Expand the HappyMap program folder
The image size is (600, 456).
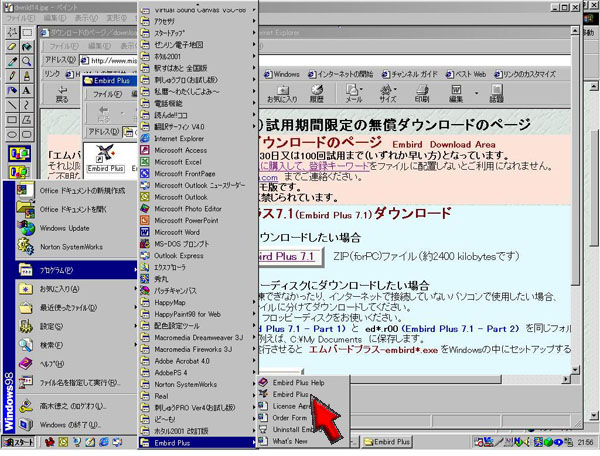tap(198, 303)
